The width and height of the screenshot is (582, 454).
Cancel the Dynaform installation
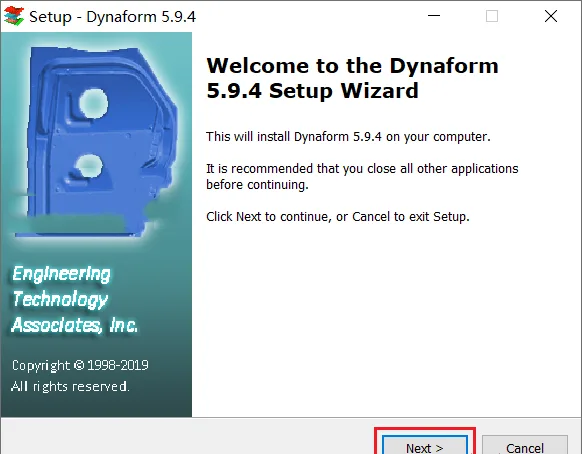[525, 445]
